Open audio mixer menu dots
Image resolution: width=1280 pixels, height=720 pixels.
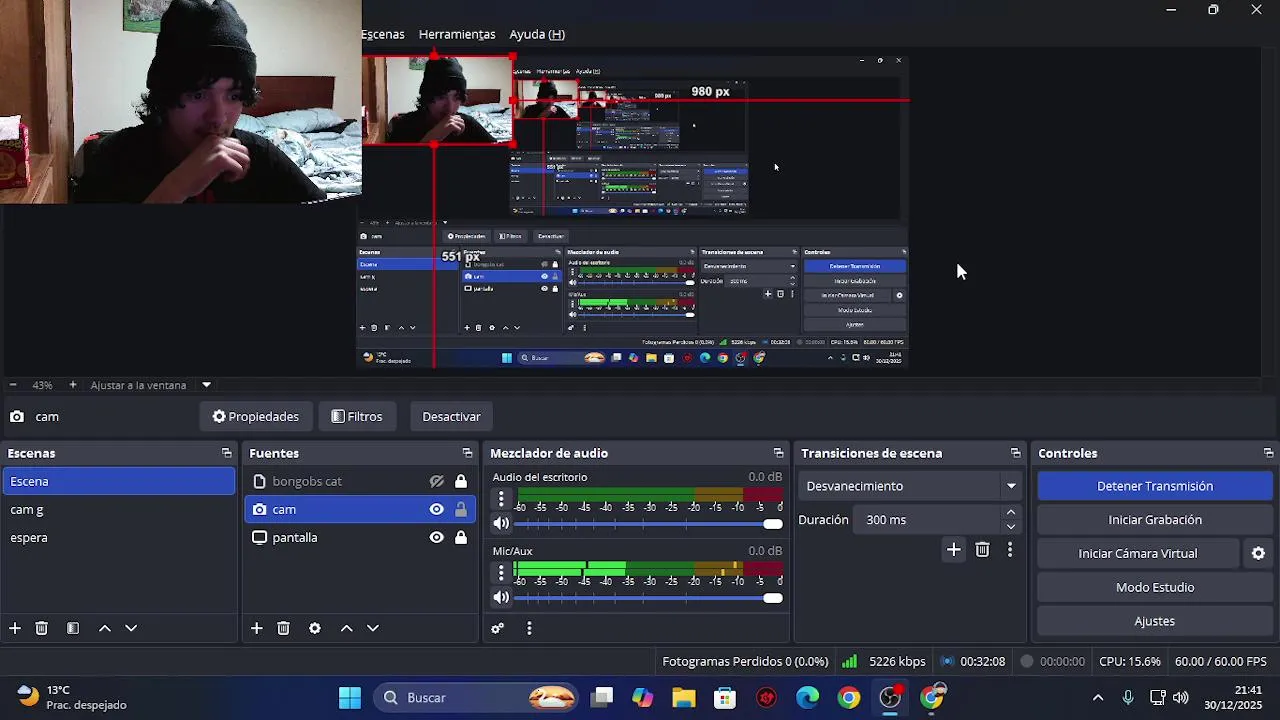point(529,628)
